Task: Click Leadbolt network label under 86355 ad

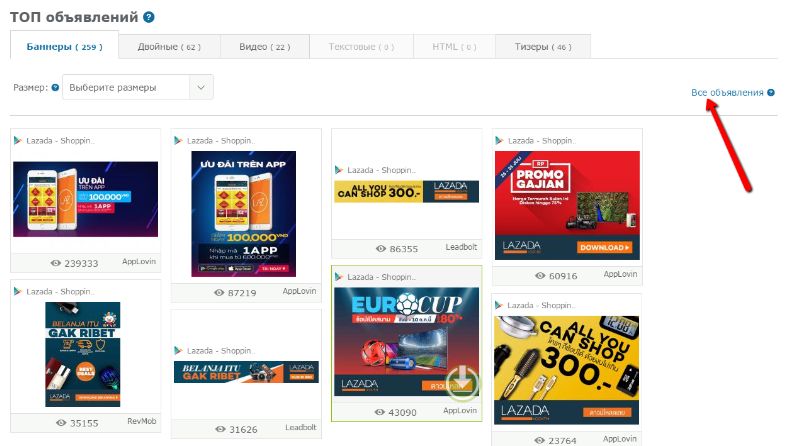Action: [x=461, y=247]
